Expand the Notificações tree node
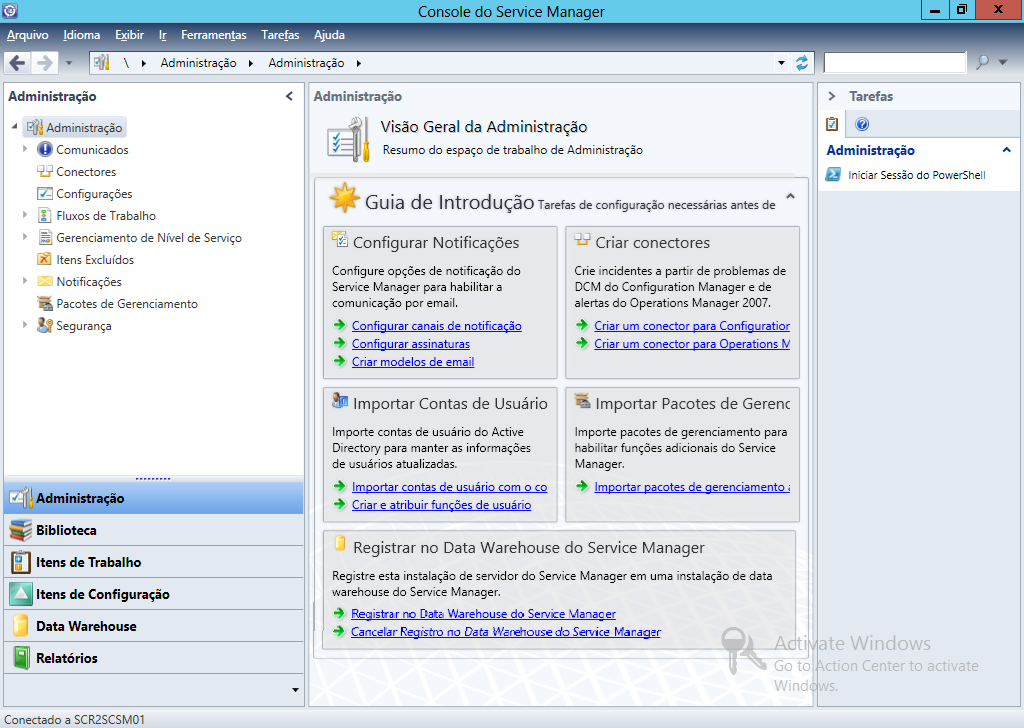This screenshot has width=1024, height=728. [25, 281]
